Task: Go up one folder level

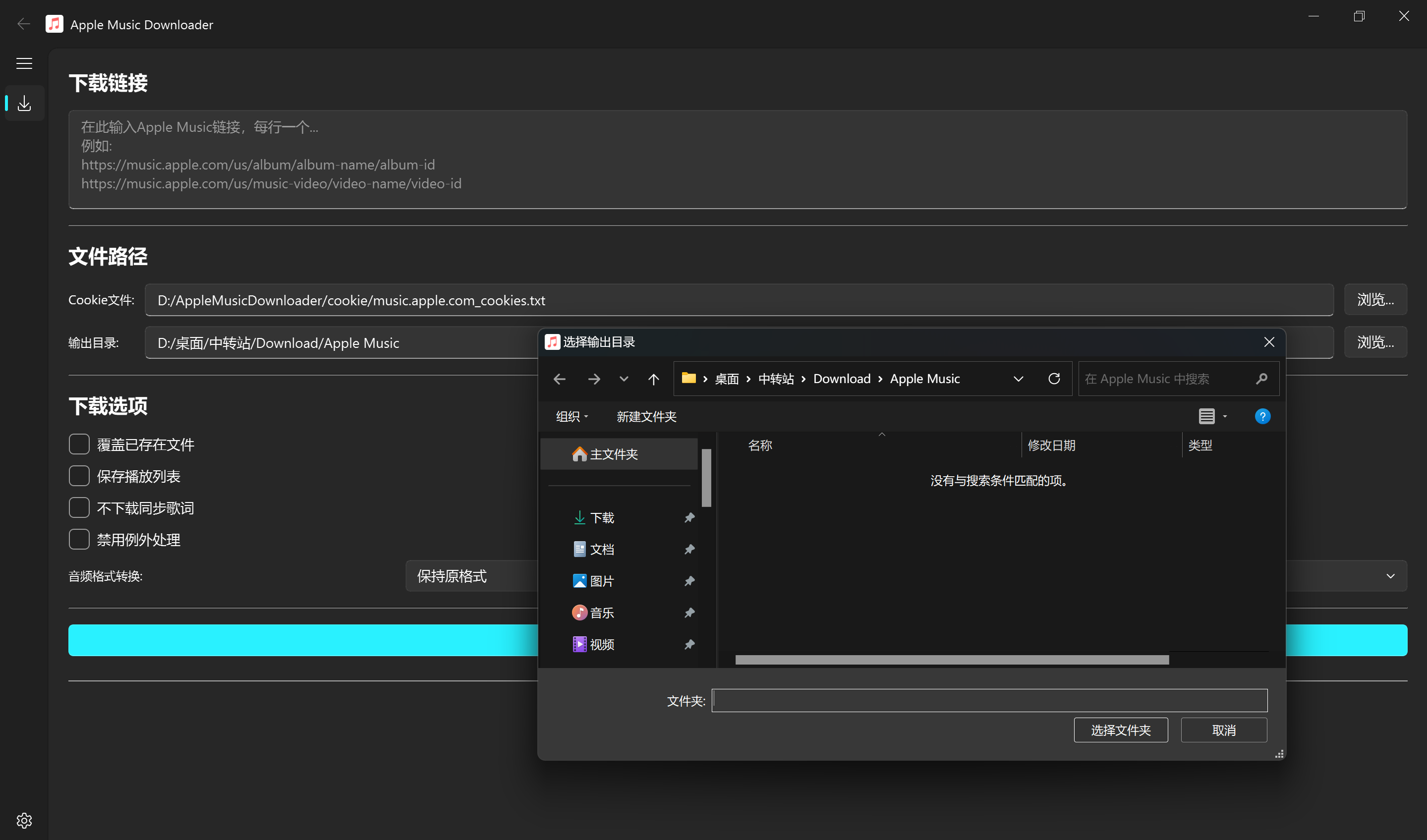Action: [x=653, y=379]
